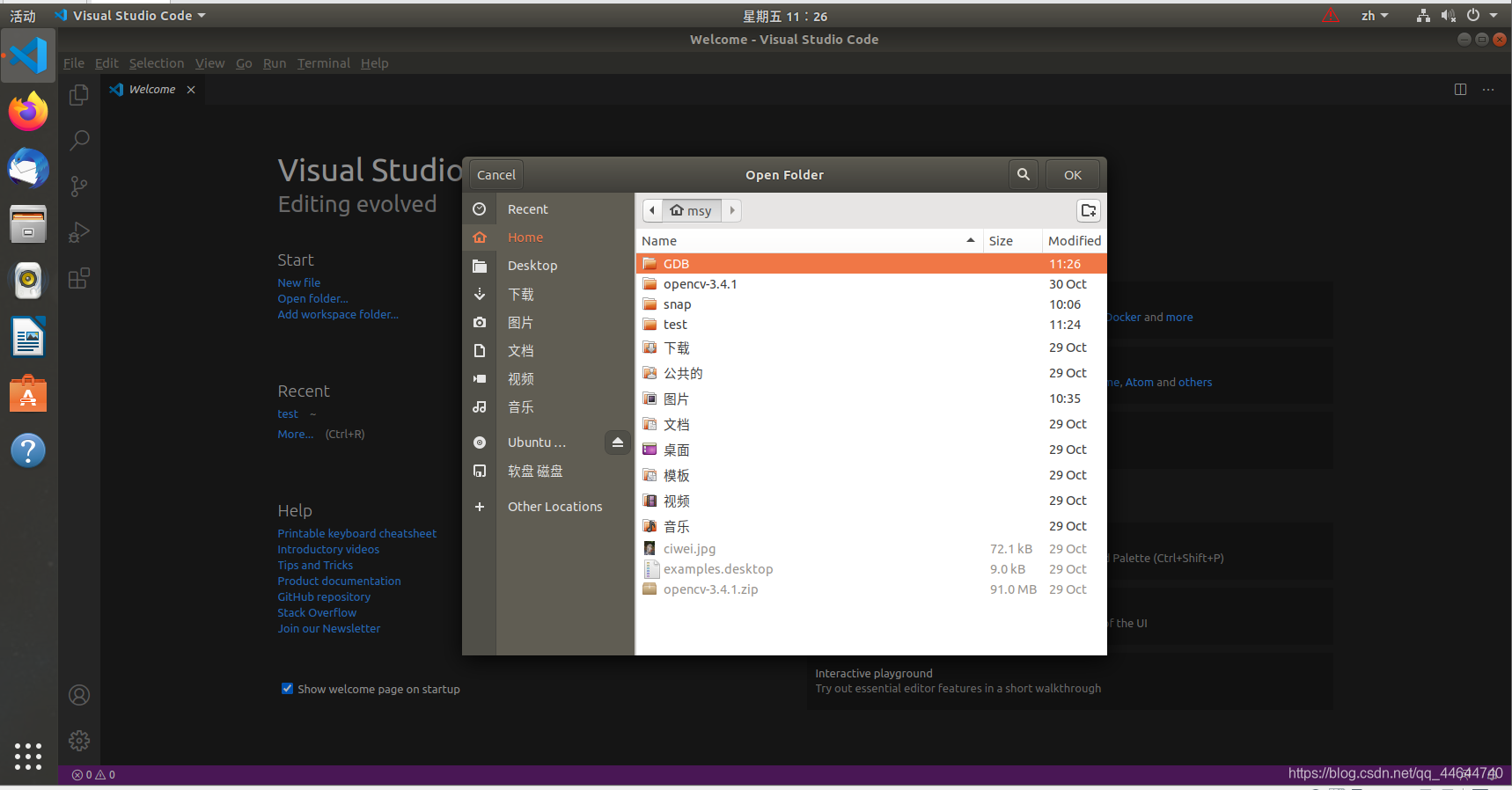The image size is (1512, 790).
Task: Toggle Show welcome page on startup
Action: pos(287,689)
